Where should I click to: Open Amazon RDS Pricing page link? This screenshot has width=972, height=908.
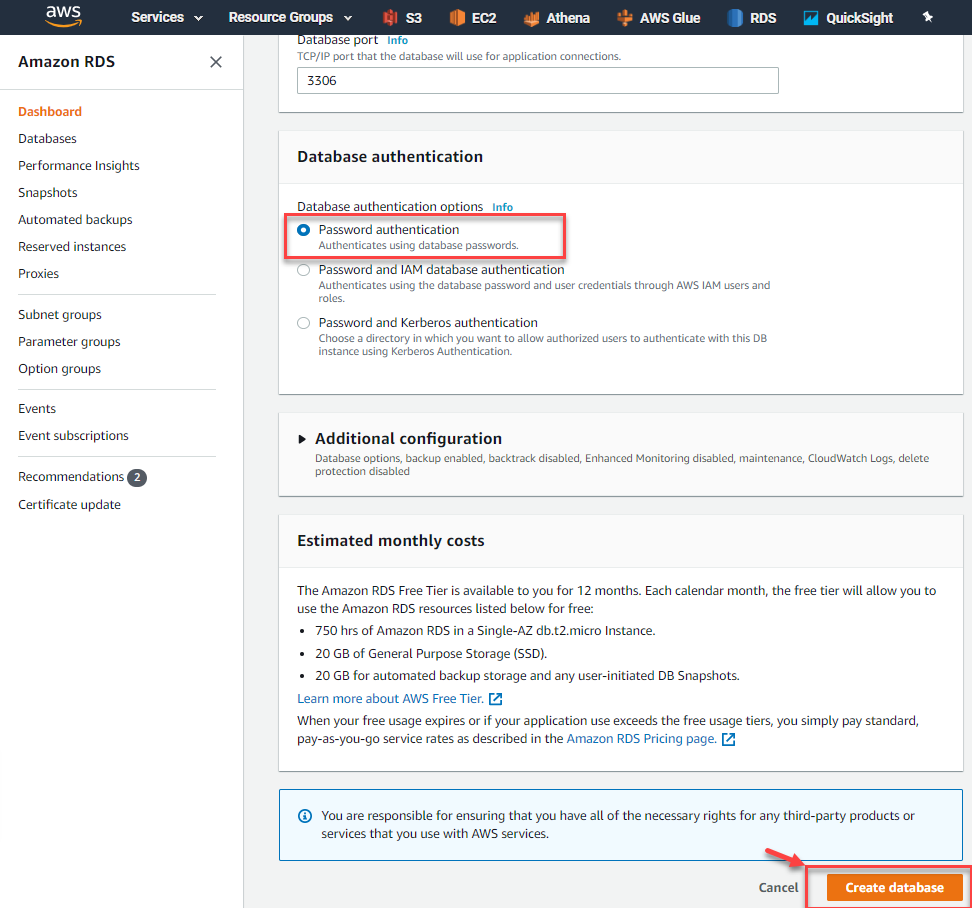pyautogui.click(x=642, y=739)
